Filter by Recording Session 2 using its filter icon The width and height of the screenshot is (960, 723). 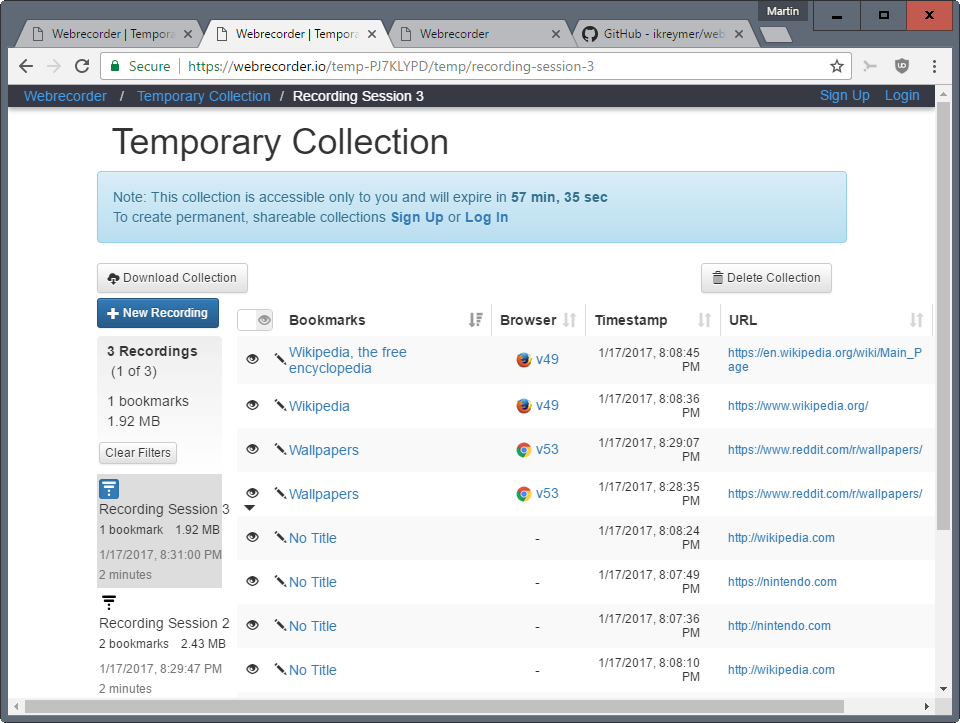click(109, 602)
